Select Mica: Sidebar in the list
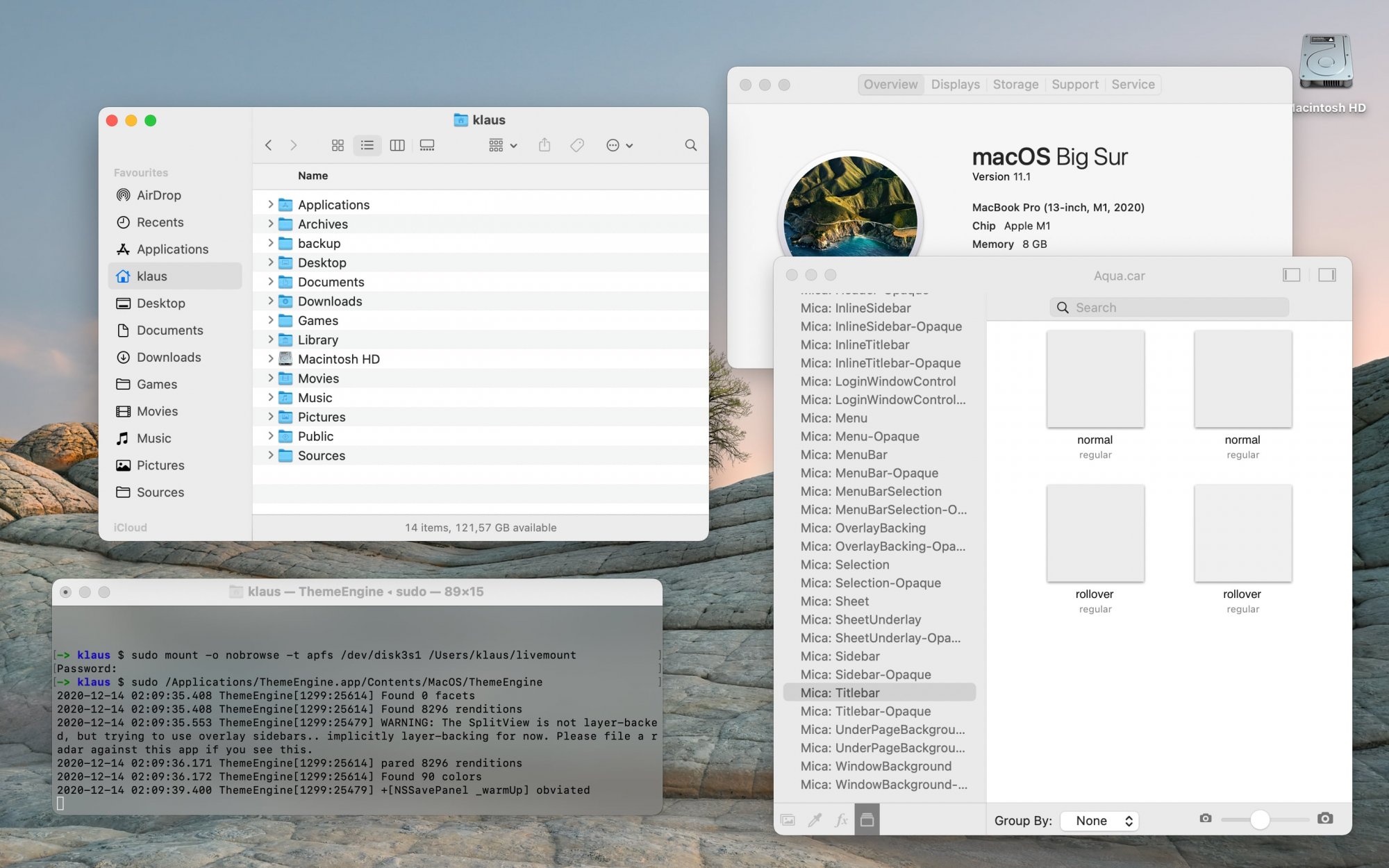 840,656
